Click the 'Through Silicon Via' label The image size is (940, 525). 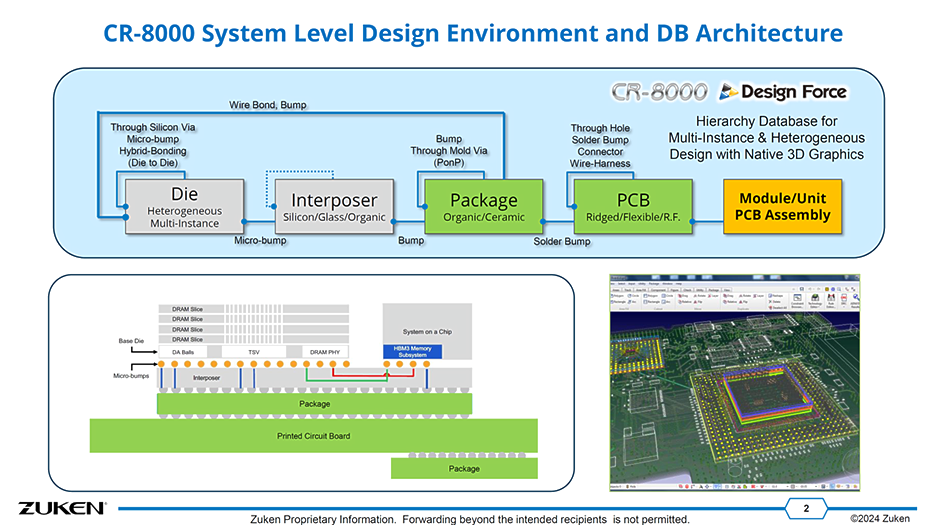coord(153,127)
